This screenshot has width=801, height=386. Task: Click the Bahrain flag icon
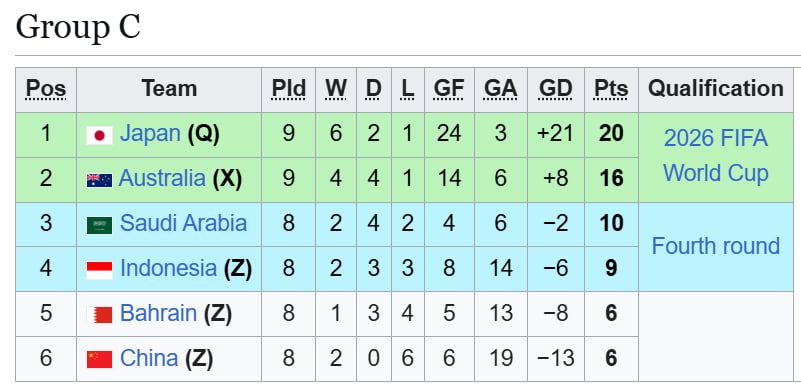(x=99, y=315)
